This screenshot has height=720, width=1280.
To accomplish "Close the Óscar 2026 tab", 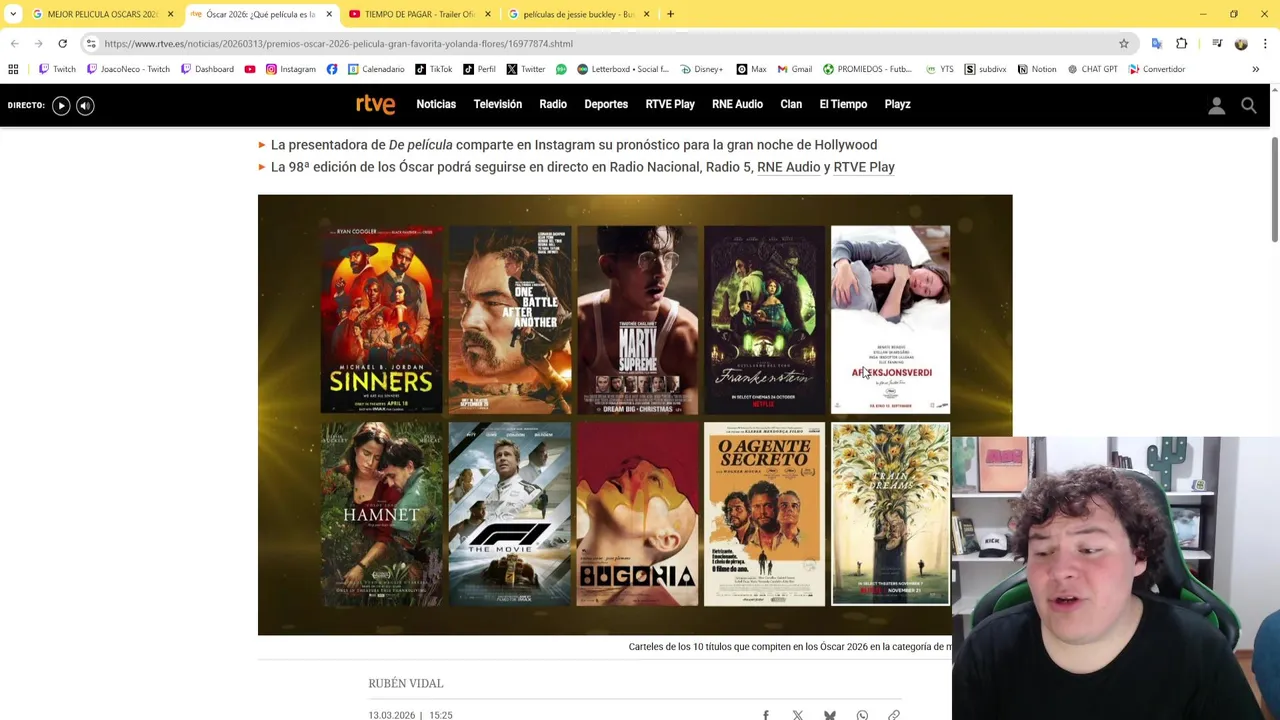I will [329, 14].
